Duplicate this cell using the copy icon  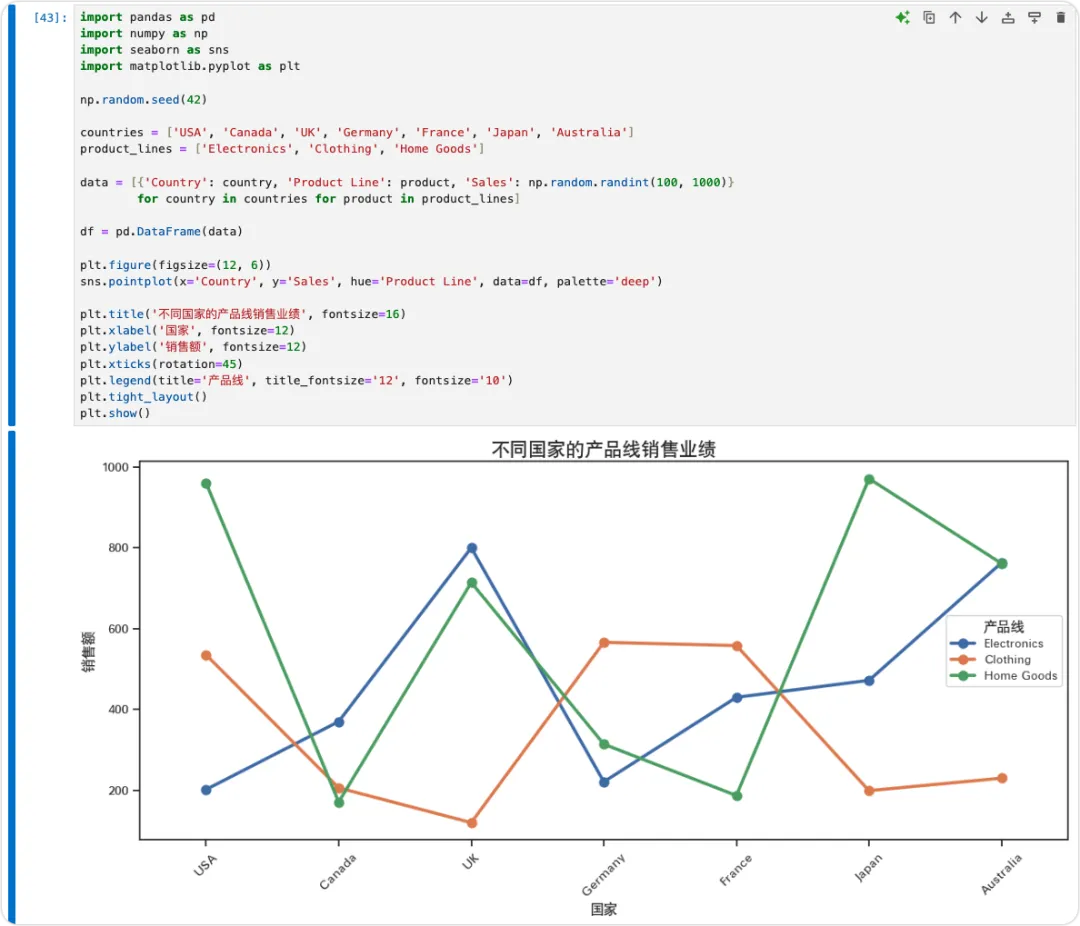click(929, 18)
